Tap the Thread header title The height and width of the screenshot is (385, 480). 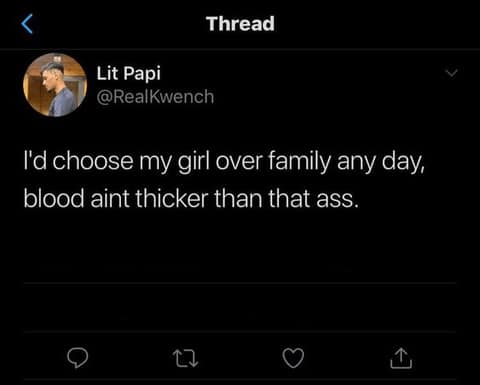click(x=240, y=24)
